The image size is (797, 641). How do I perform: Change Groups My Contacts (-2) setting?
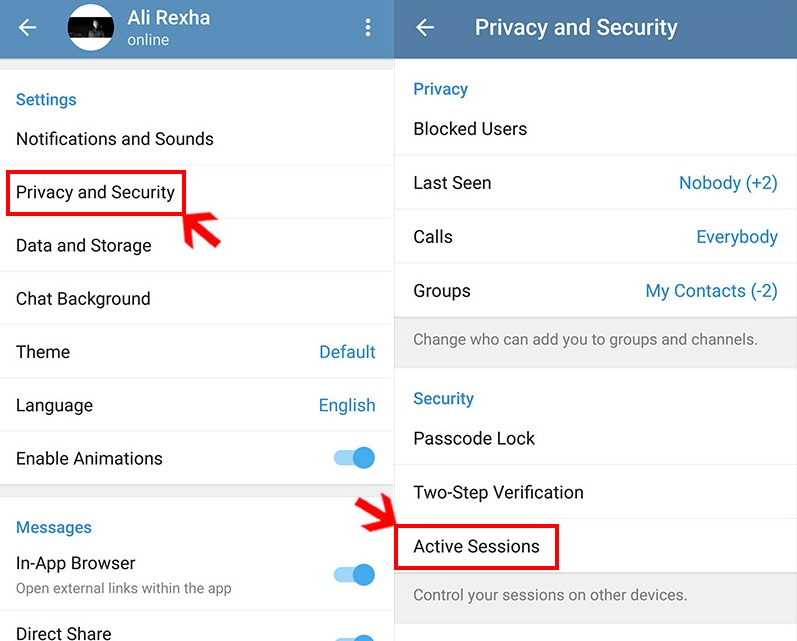596,291
